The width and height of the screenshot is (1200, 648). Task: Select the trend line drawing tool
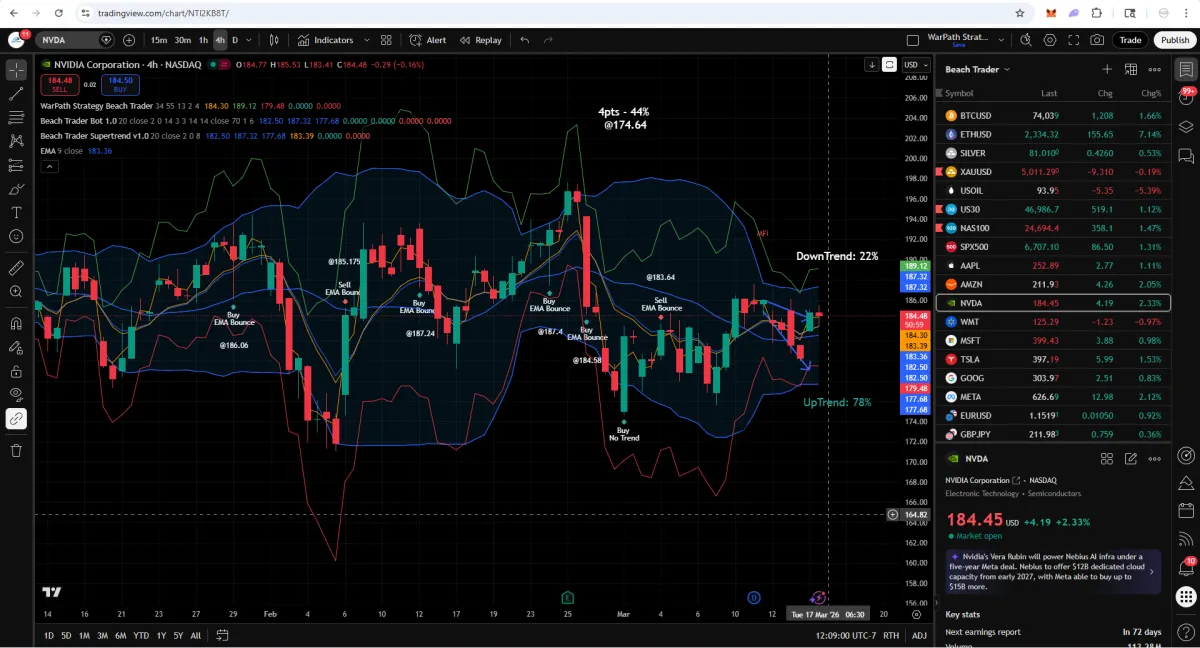pyautogui.click(x=16, y=94)
